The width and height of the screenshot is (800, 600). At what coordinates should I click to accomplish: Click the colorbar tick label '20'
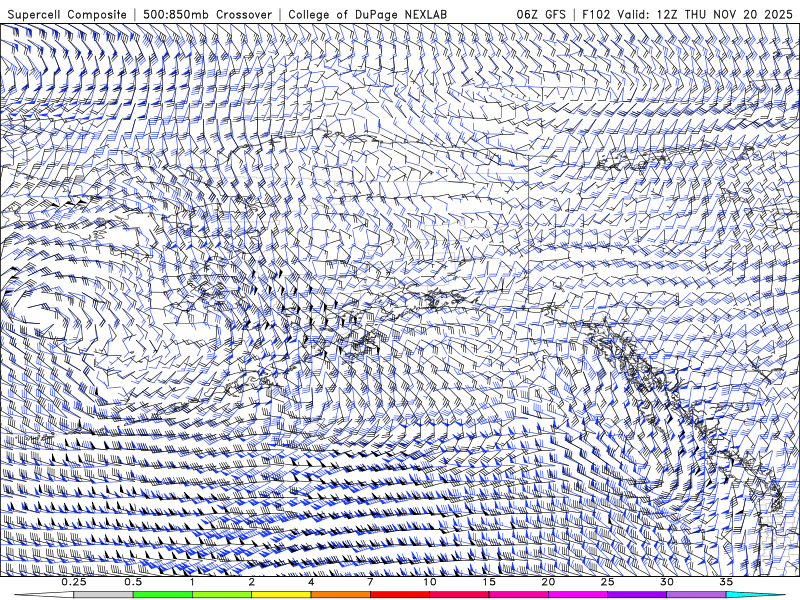pyautogui.click(x=548, y=582)
